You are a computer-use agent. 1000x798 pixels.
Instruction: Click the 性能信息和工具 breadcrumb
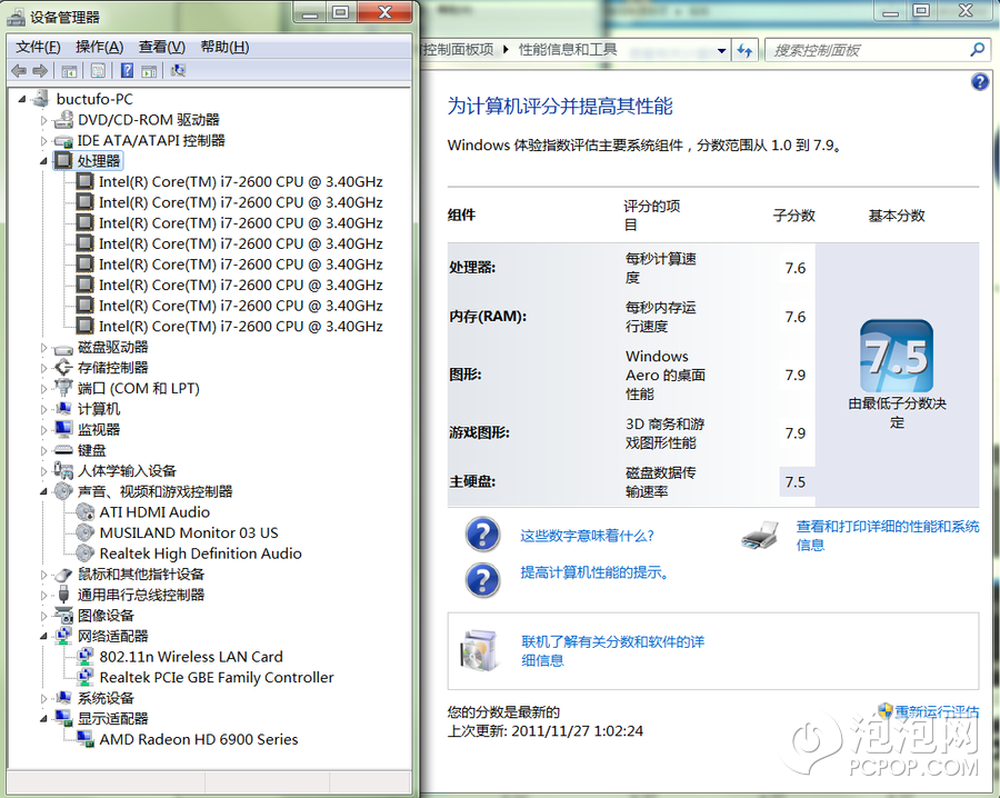[x=568, y=50]
